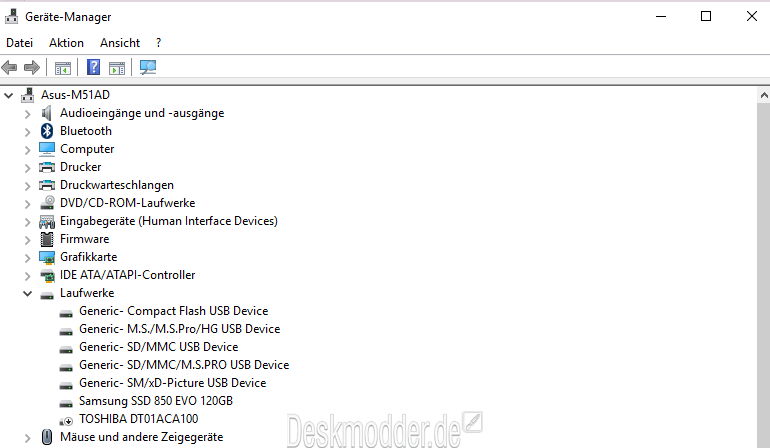Expand the IDE ATA/ATAPI-Controller node
770x448 pixels.
28,275
